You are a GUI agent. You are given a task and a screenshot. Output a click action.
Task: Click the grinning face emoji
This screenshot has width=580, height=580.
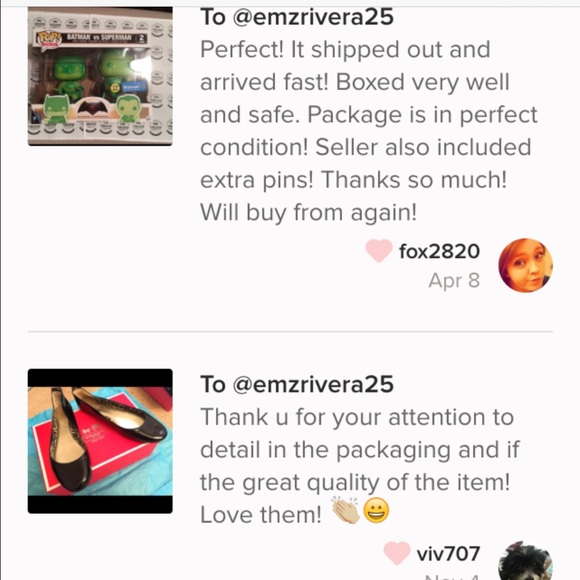tap(376, 511)
